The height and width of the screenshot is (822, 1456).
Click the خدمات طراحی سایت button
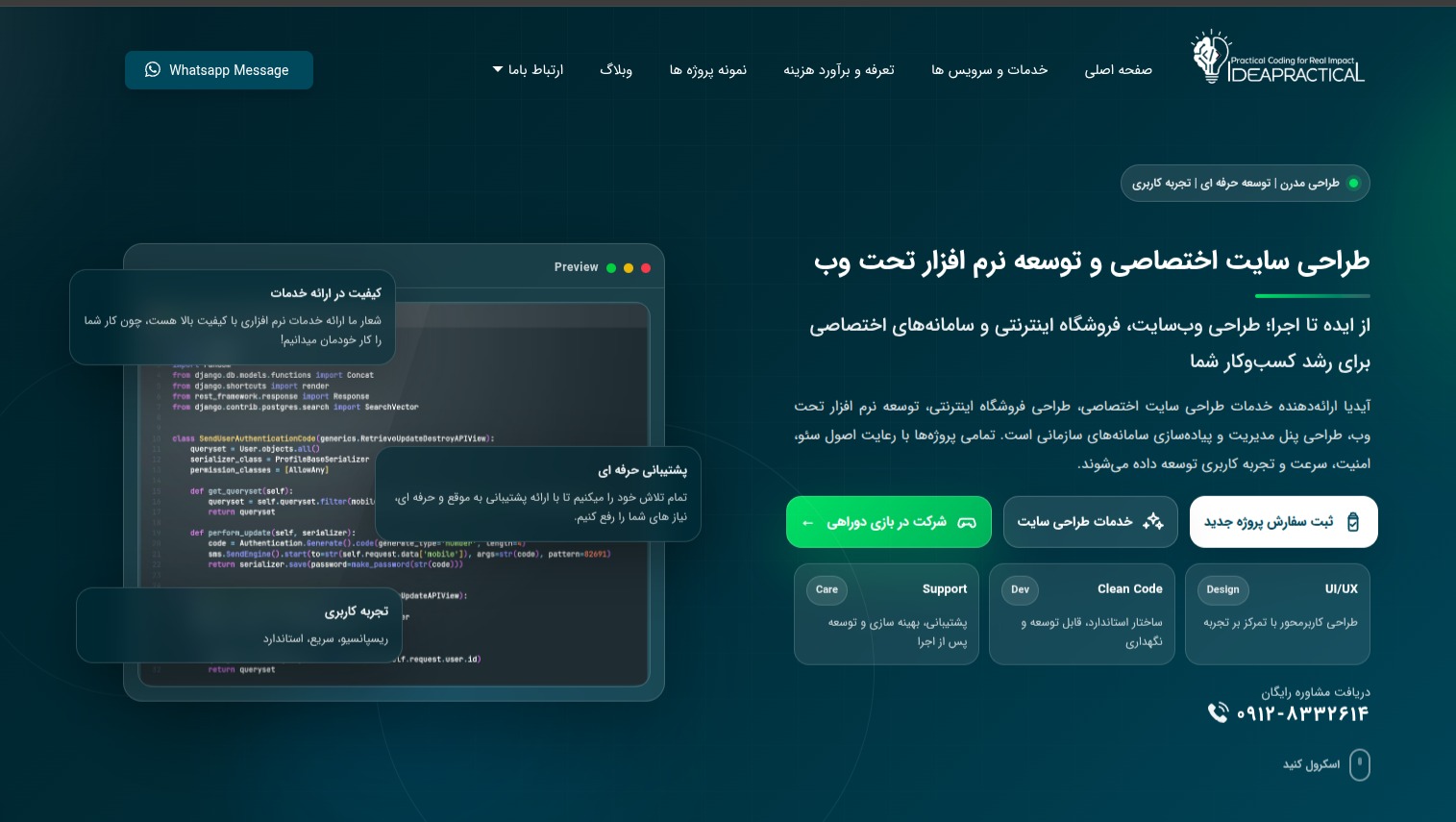point(1090,522)
